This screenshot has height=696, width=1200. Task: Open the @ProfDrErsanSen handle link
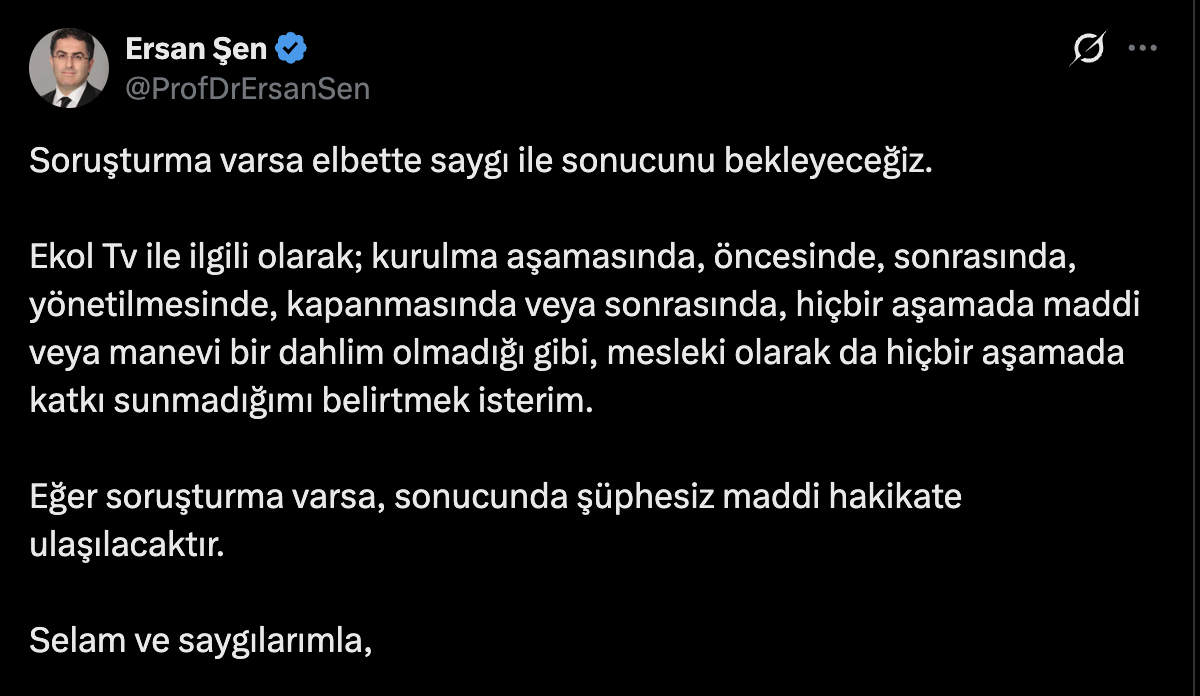247,89
